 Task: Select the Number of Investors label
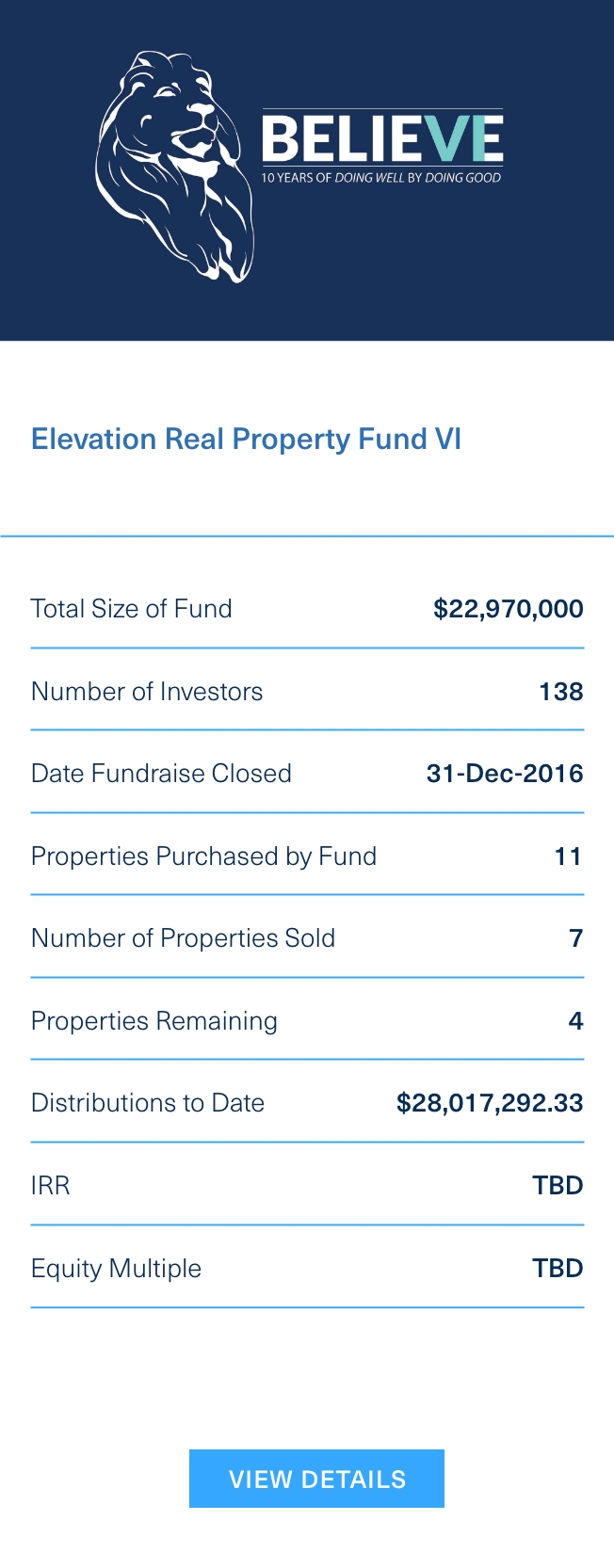[x=147, y=692]
